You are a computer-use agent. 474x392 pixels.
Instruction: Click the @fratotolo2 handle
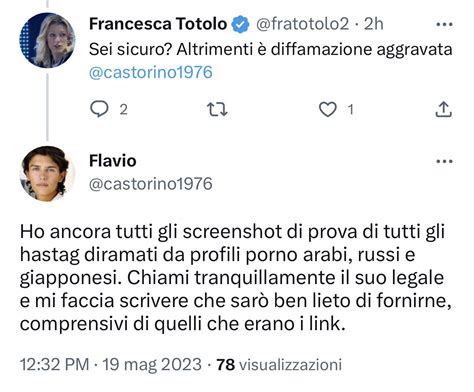click(x=302, y=24)
